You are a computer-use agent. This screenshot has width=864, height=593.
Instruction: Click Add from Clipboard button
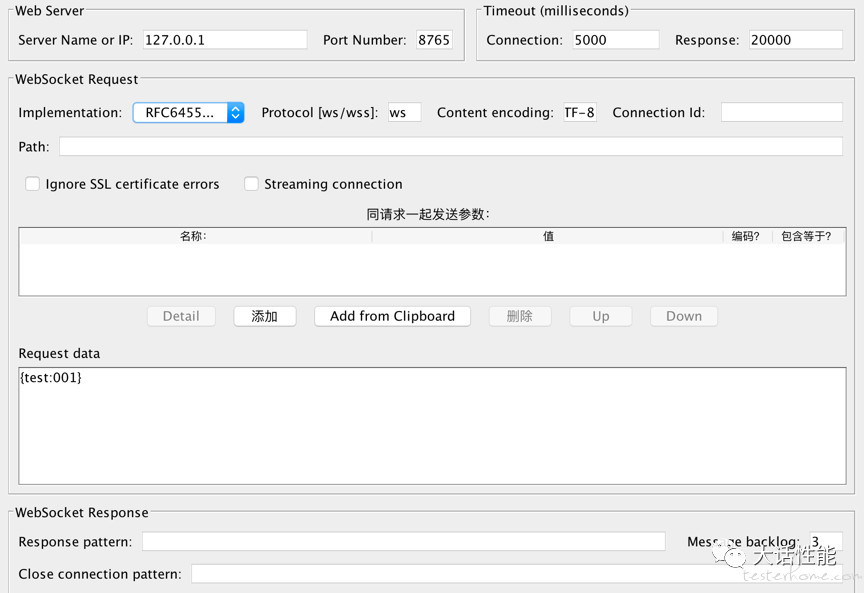pos(392,316)
